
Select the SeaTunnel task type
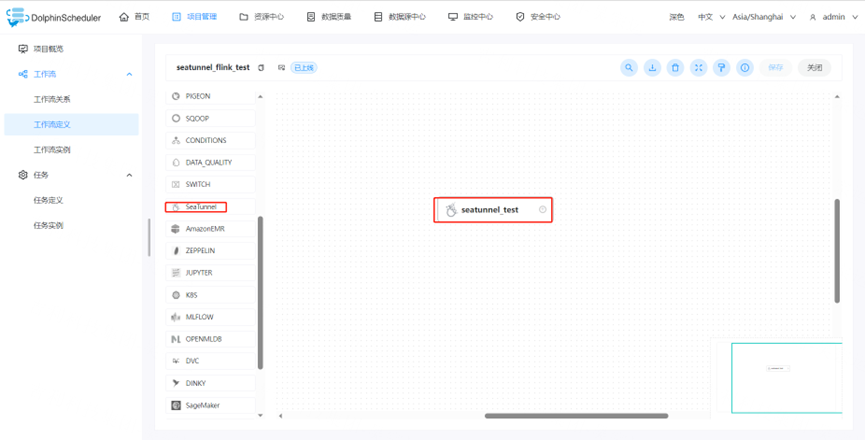(210, 207)
